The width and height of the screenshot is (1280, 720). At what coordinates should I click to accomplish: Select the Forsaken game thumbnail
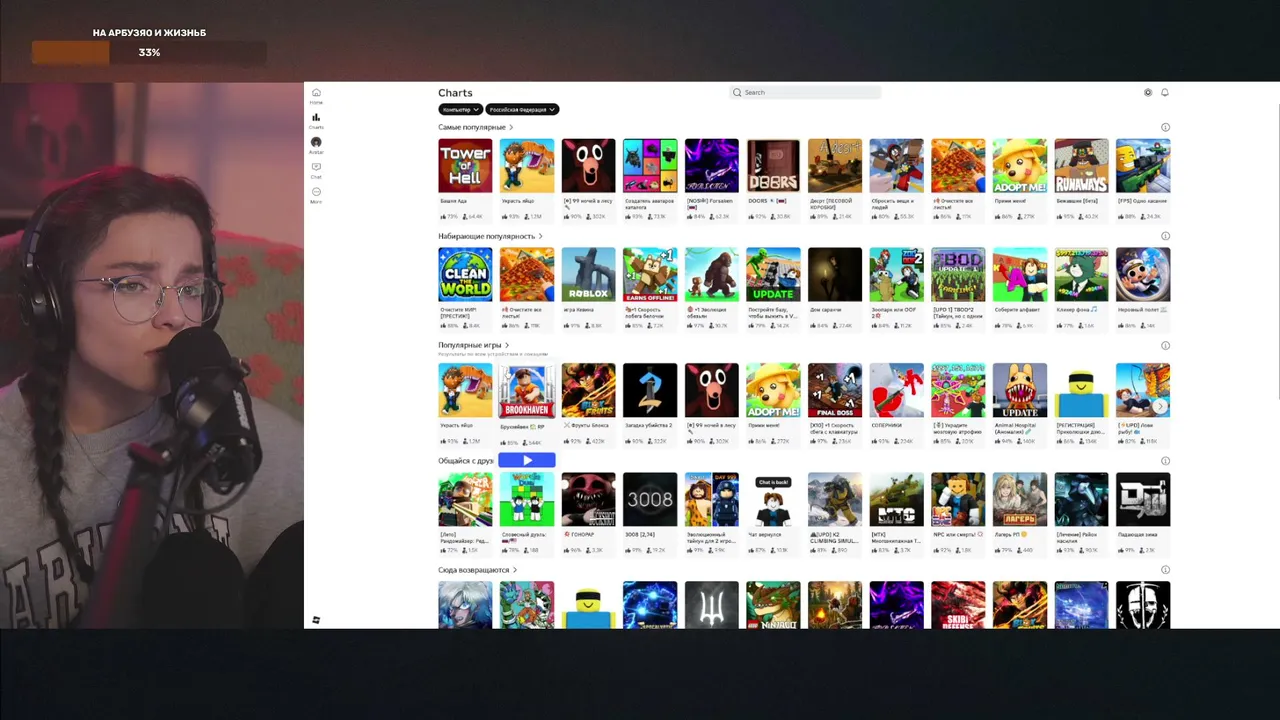[x=712, y=165]
